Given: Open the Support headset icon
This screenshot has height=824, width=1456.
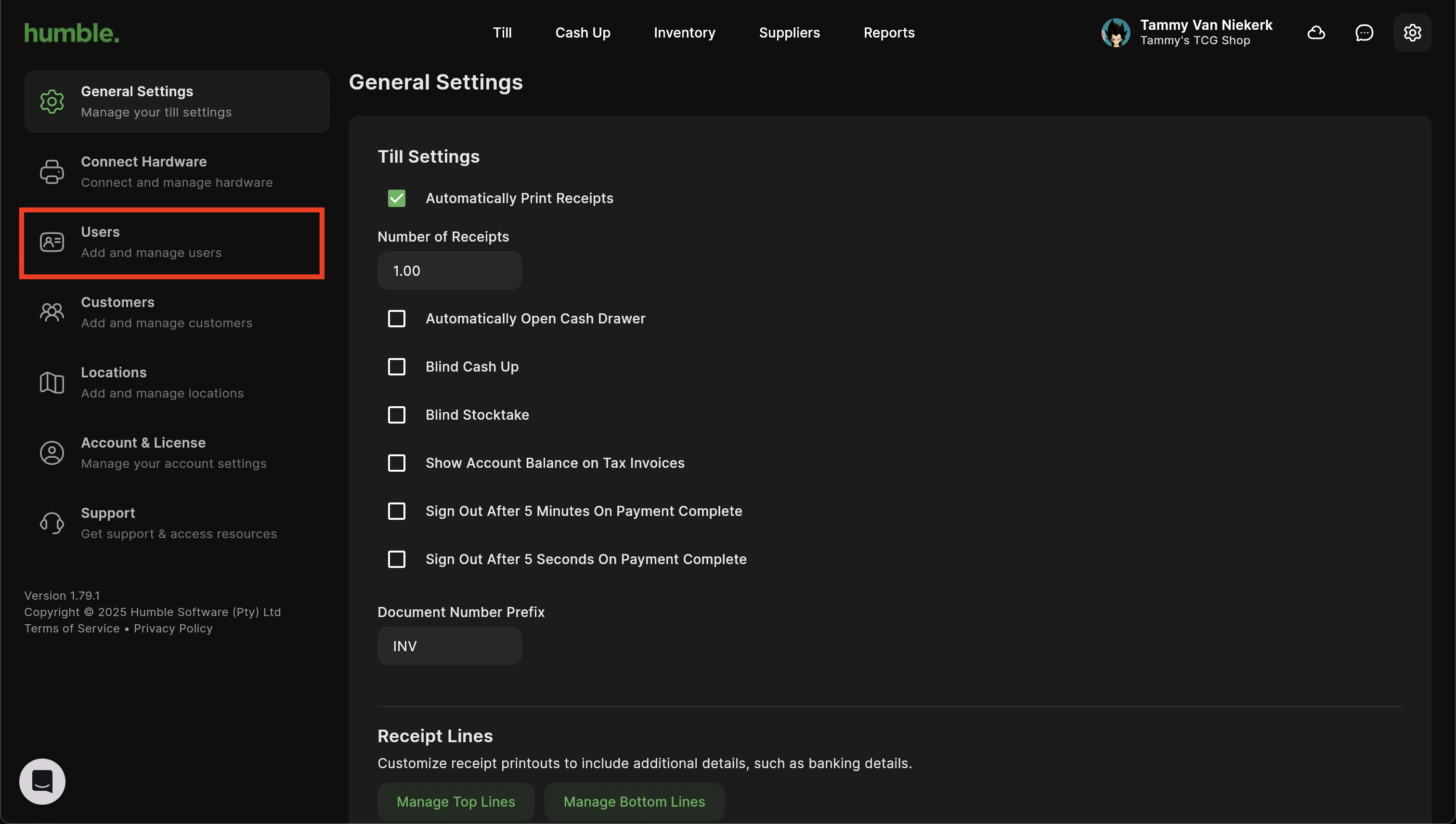Looking at the screenshot, I should pyautogui.click(x=52, y=523).
